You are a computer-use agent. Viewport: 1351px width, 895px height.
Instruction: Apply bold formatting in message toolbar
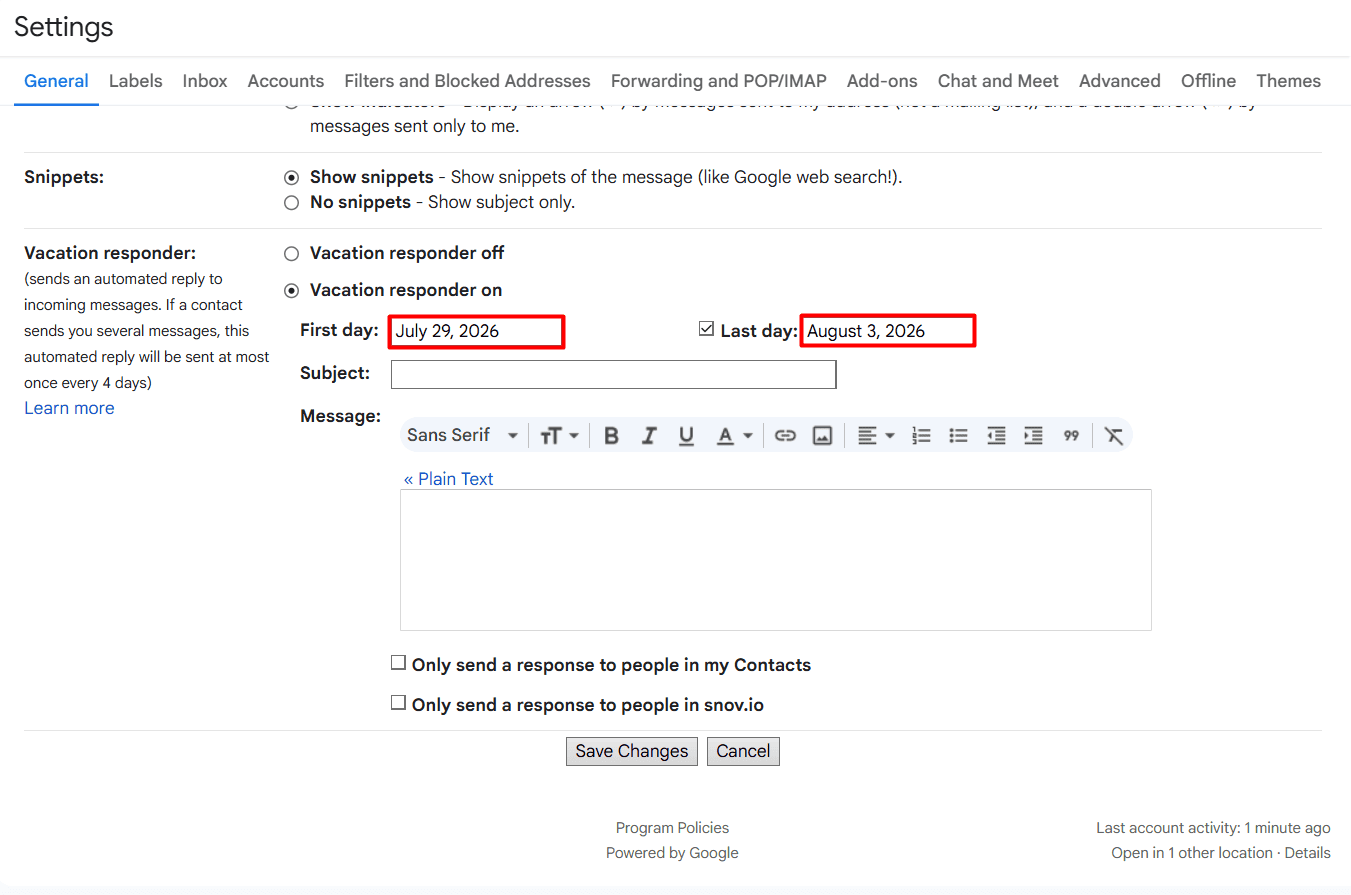click(x=611, y=436)
